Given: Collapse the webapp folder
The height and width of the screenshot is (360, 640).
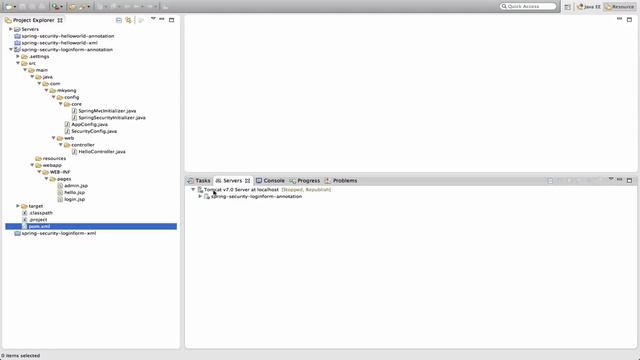Looking at the screenshot, I should pyautogui.click(x=32, y=165).
